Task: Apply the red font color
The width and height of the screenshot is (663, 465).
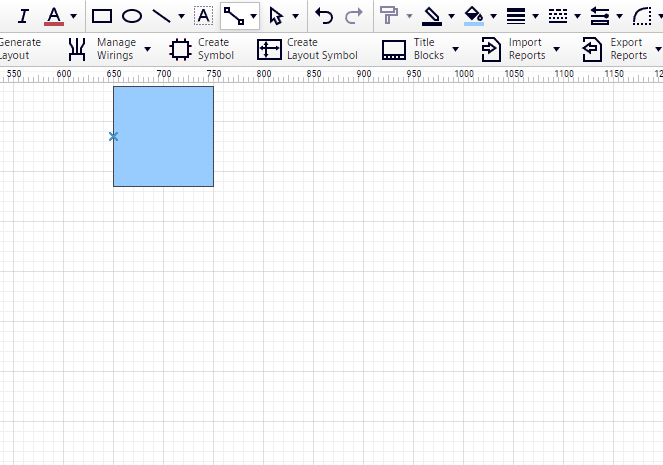Action: point(54,16)
